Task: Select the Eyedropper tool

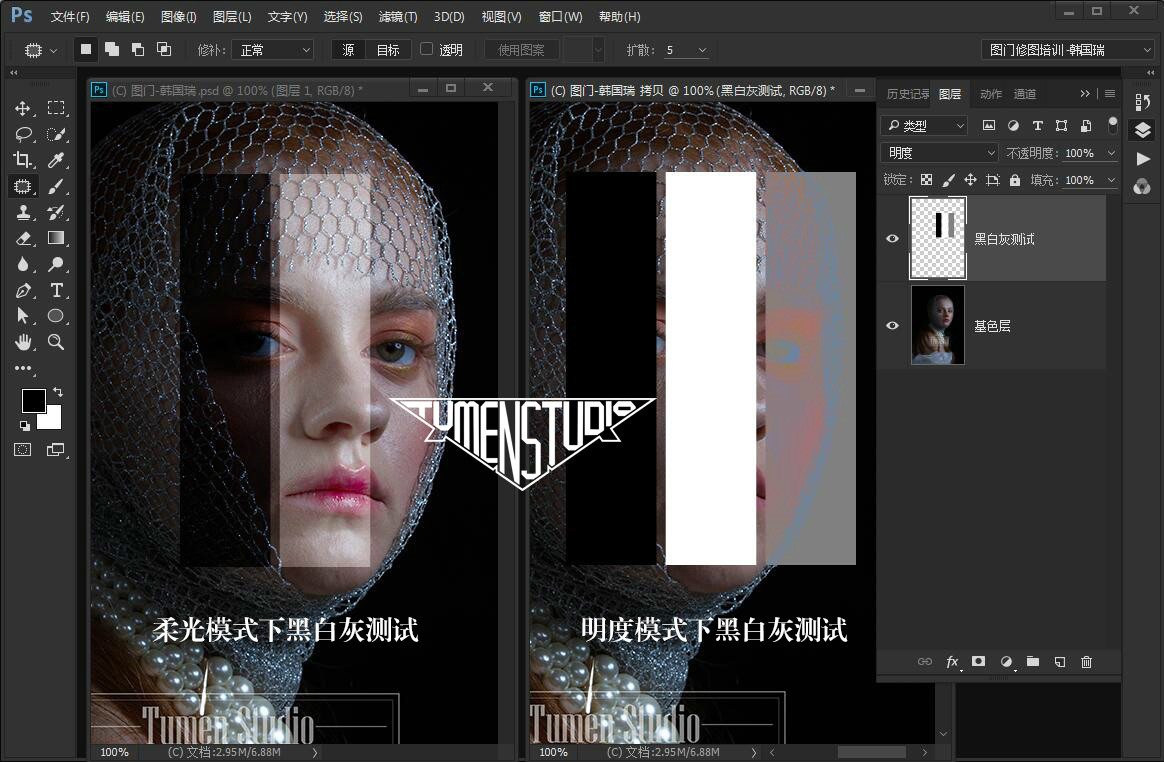Action: [56, 160]
